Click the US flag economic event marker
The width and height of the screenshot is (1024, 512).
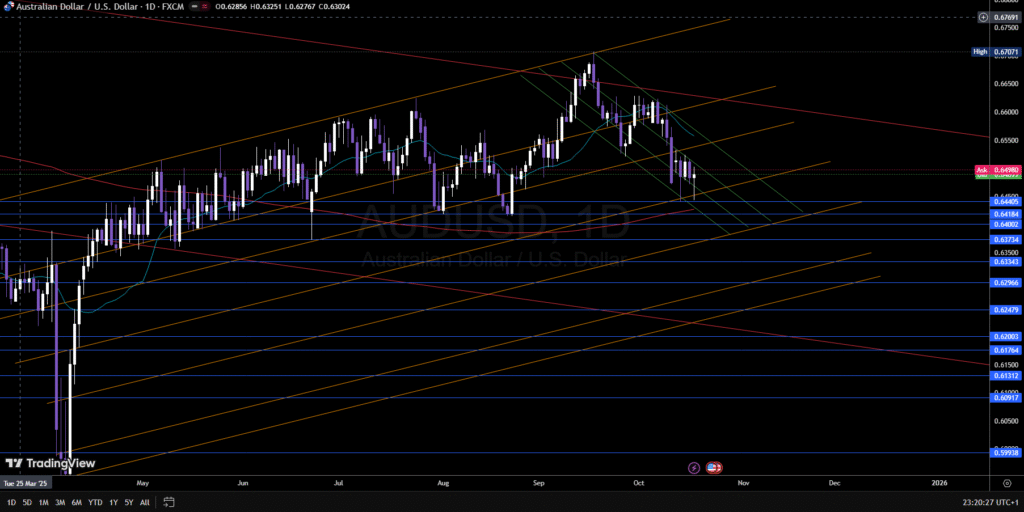click(715, 467)
